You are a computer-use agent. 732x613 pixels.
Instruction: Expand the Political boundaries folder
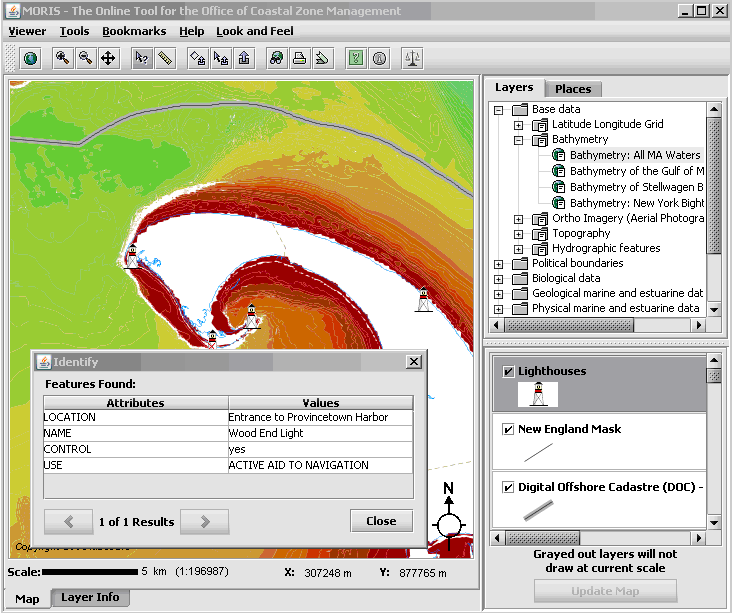[x=498, y=264]
